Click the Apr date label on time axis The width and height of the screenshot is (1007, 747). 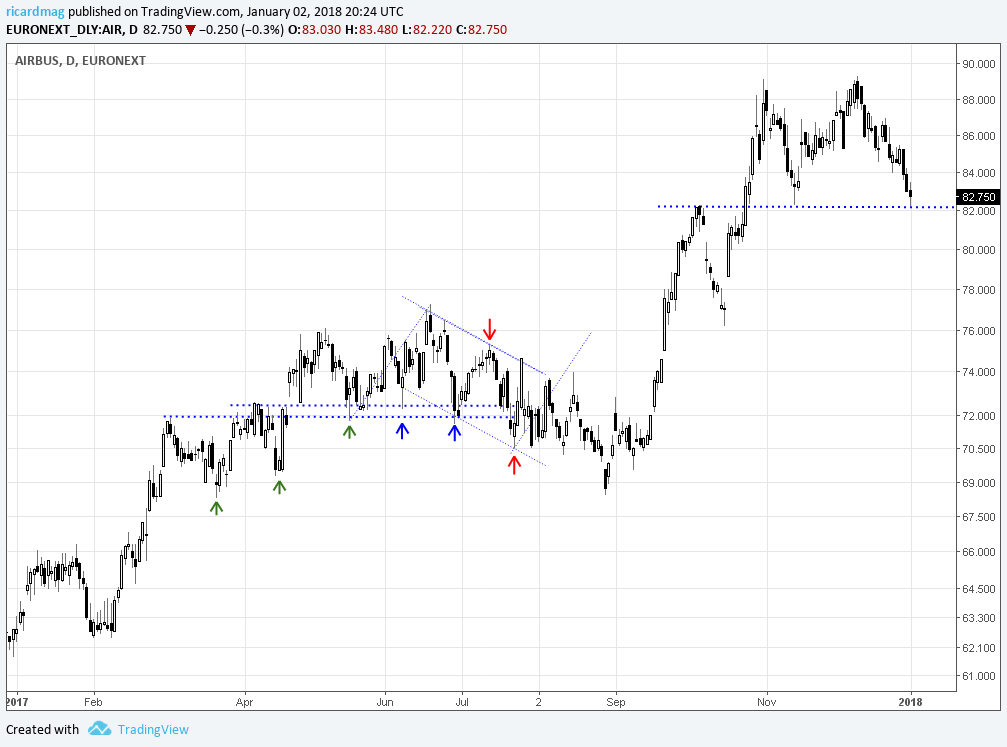click(244, 702)
